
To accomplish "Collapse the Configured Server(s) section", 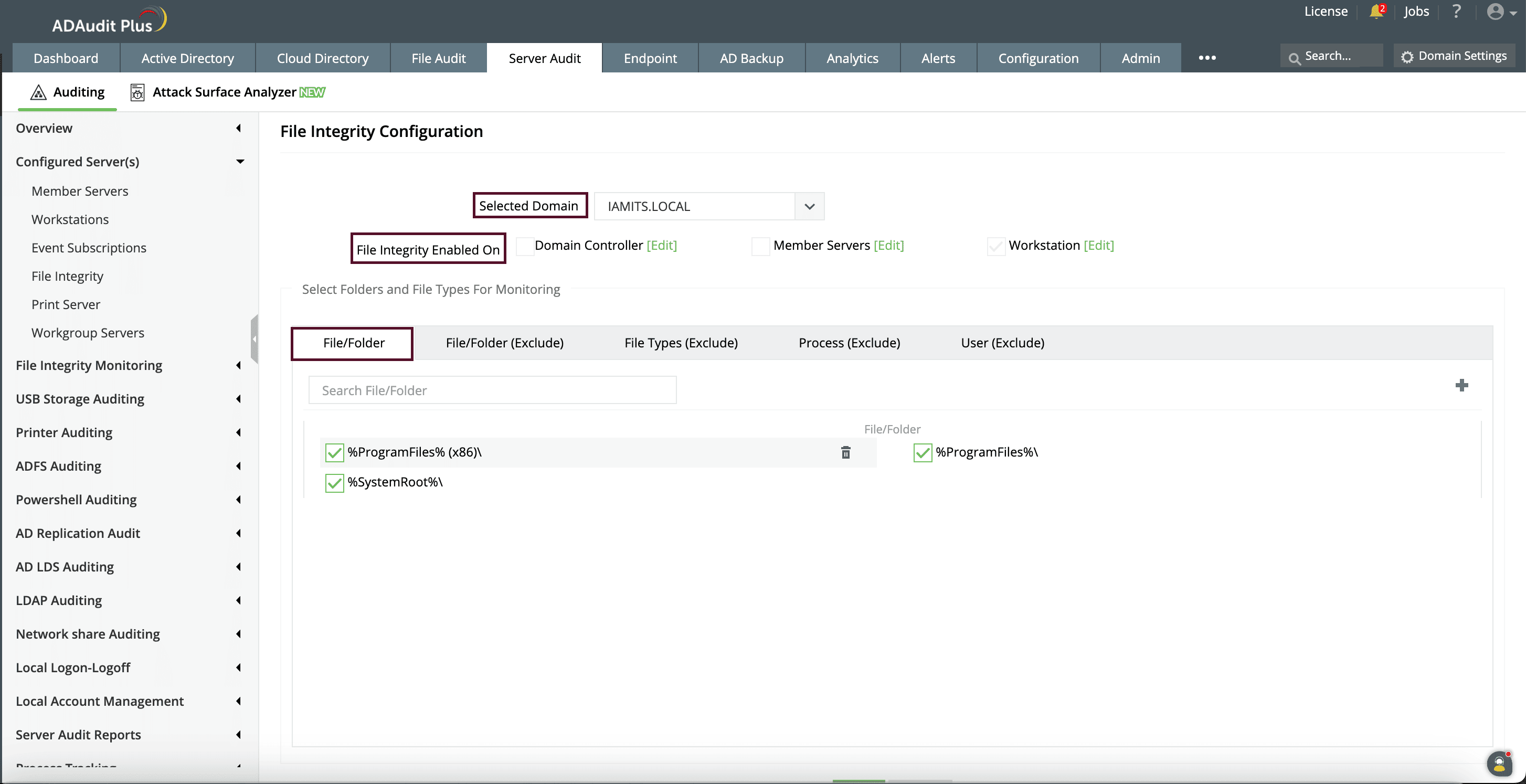I will point(240,162).
